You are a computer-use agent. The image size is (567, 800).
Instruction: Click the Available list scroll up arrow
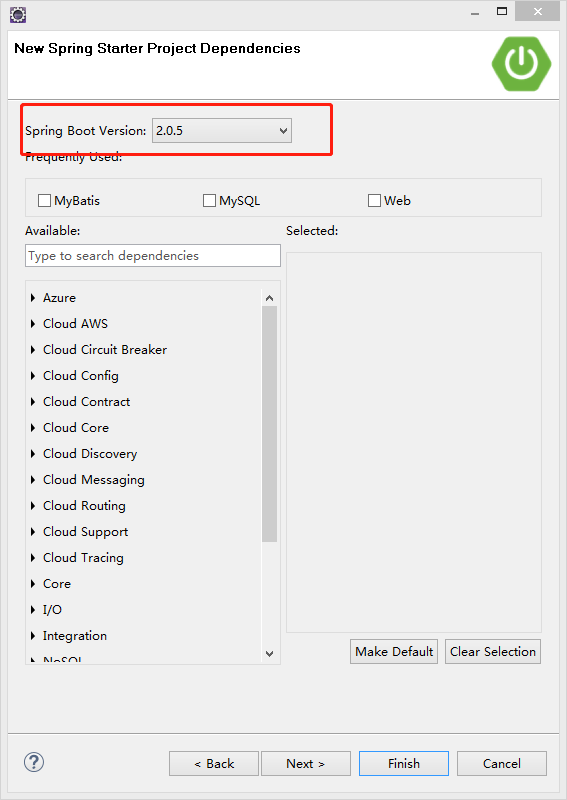click(269, 298)
